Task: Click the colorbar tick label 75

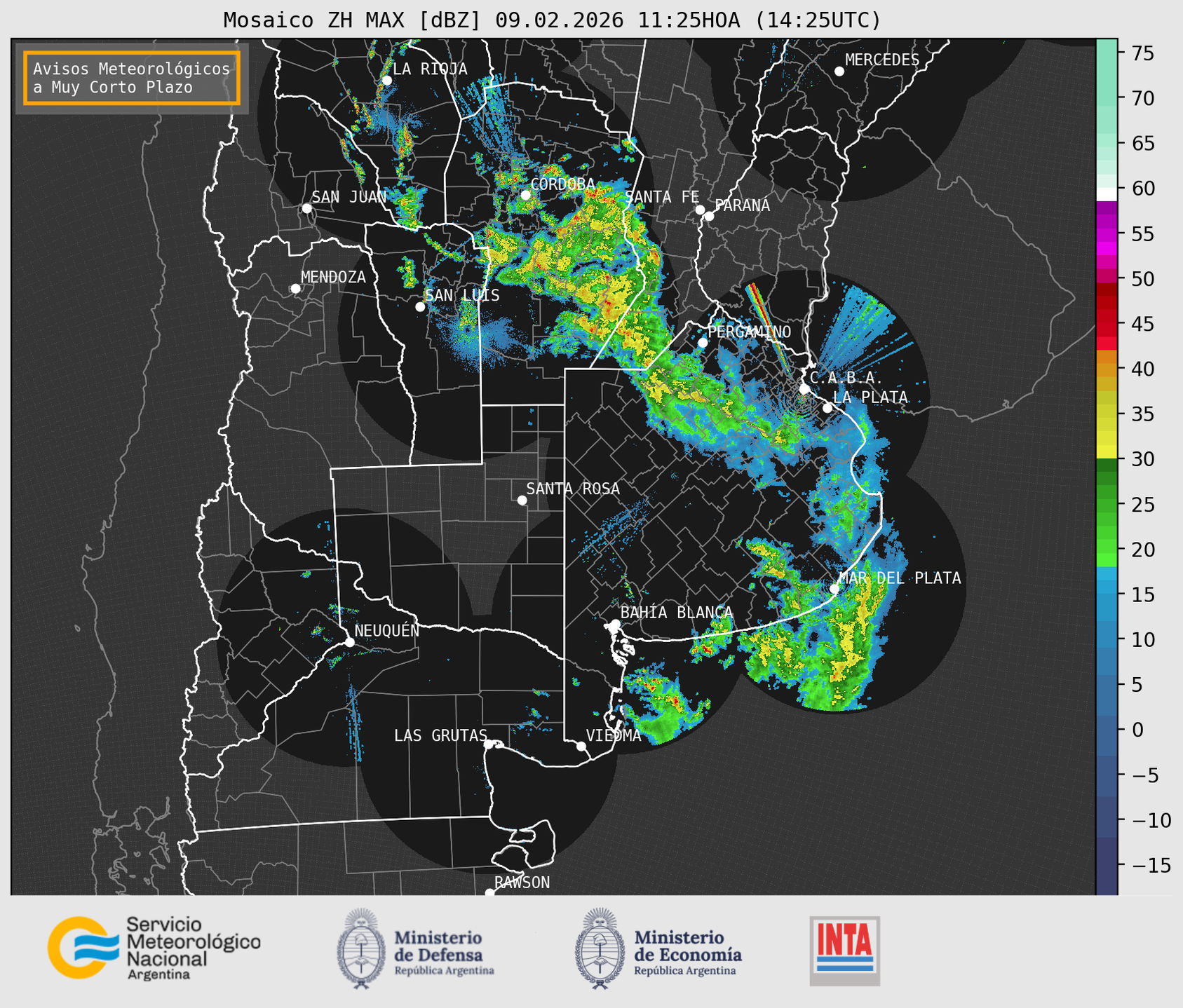Action: 1143,54
